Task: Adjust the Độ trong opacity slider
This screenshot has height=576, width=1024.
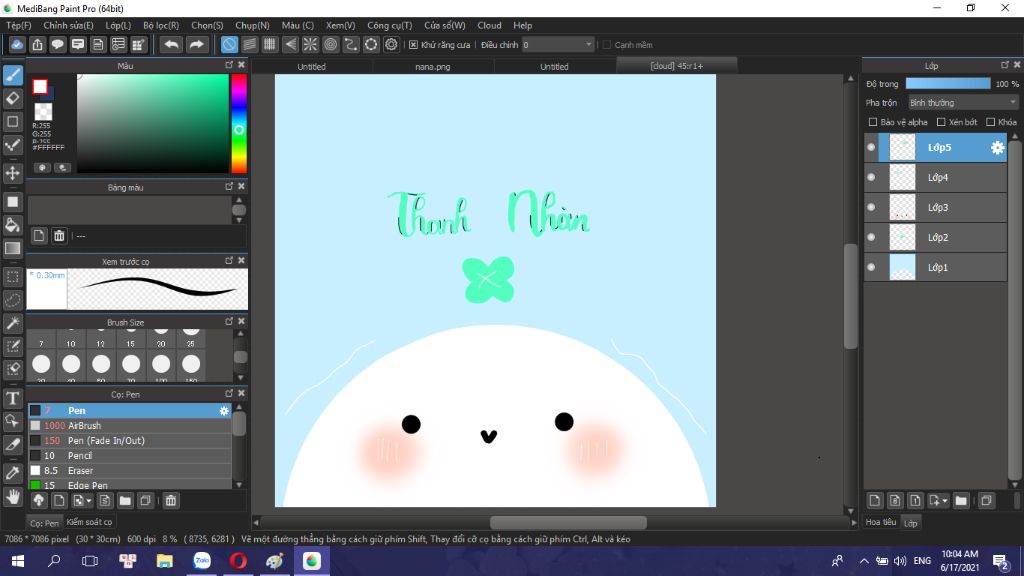Action: pyautogui.click(x=948, y=84)
